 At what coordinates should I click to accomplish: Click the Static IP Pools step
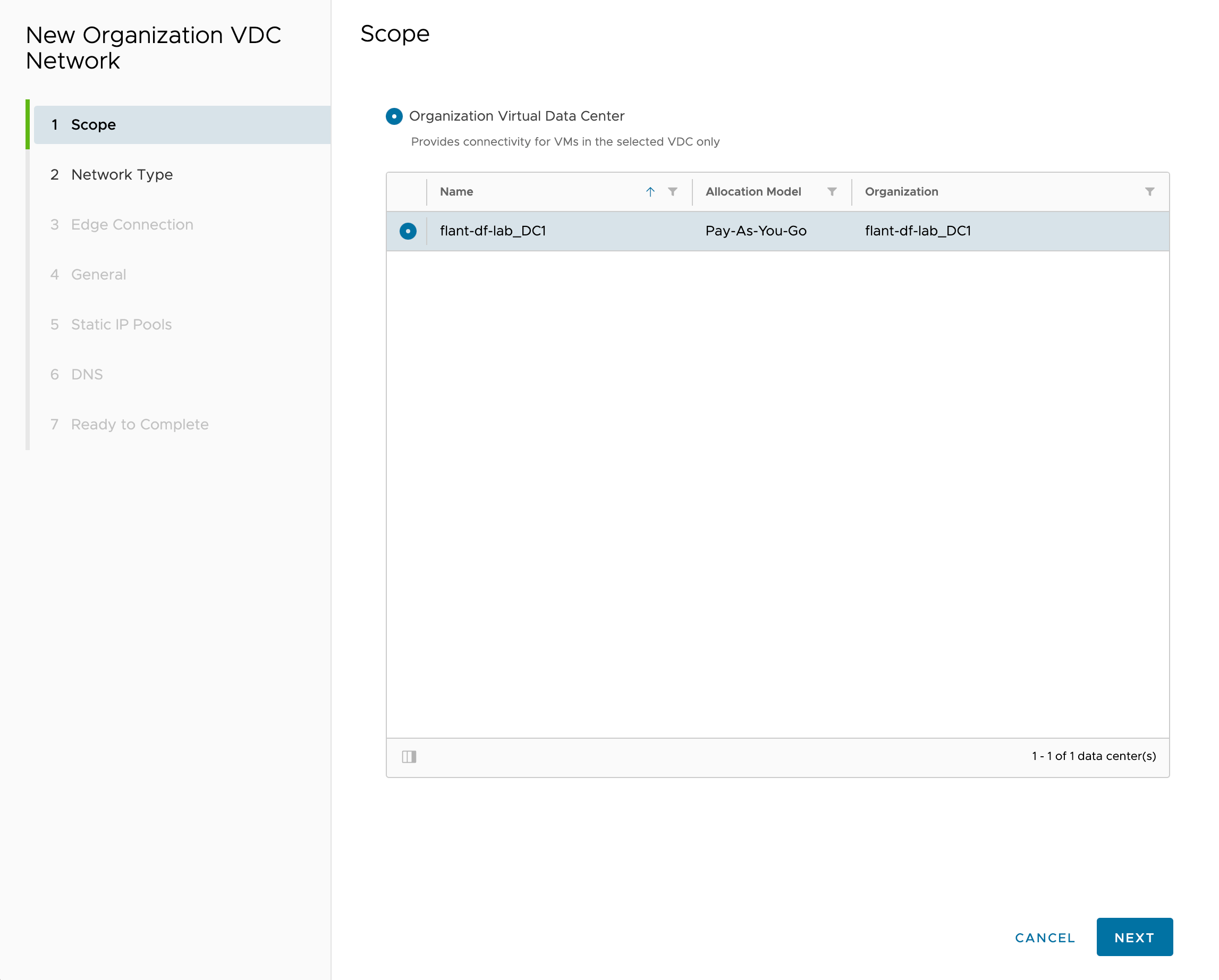(x=122, y=324)
